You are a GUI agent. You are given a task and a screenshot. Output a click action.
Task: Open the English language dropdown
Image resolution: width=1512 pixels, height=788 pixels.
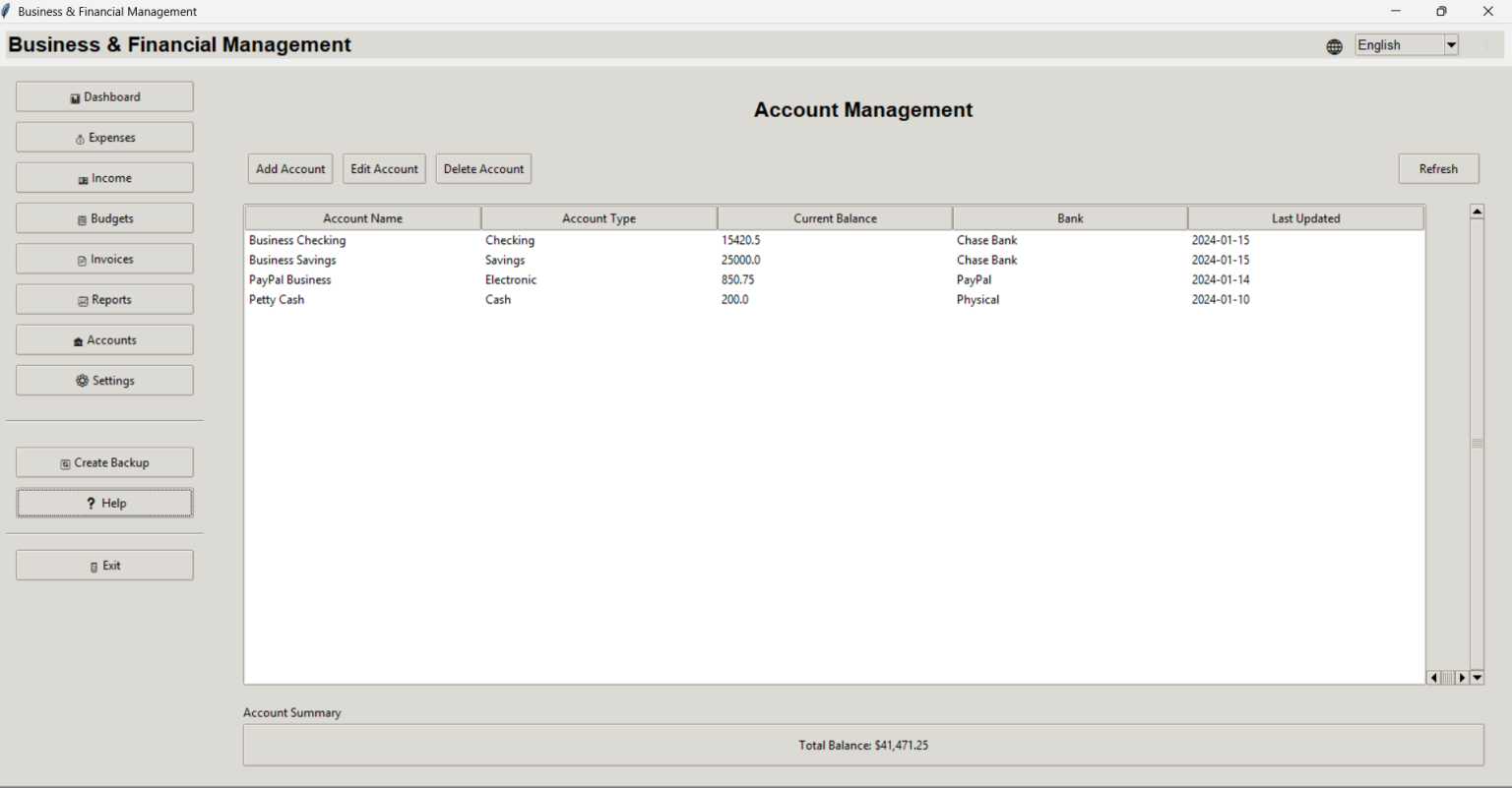point(1451,44)
